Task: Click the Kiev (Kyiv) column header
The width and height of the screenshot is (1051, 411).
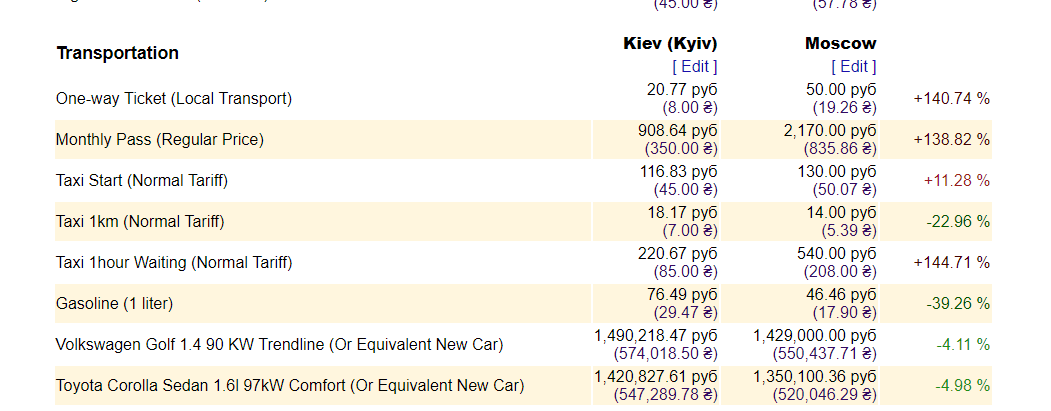Action: pyautogui.click(x=670, y=43)
